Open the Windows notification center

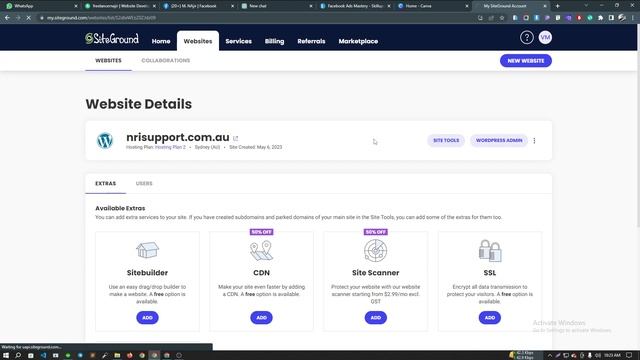click(x=629, y=356)
